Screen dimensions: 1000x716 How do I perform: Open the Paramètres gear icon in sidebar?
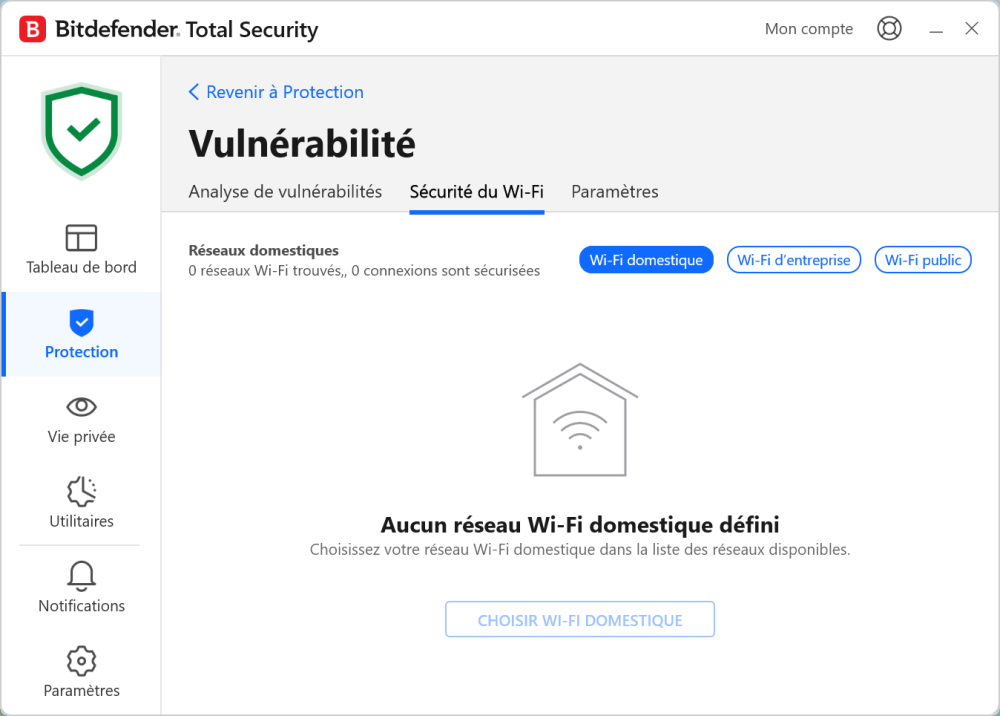[x=81, y=661]
